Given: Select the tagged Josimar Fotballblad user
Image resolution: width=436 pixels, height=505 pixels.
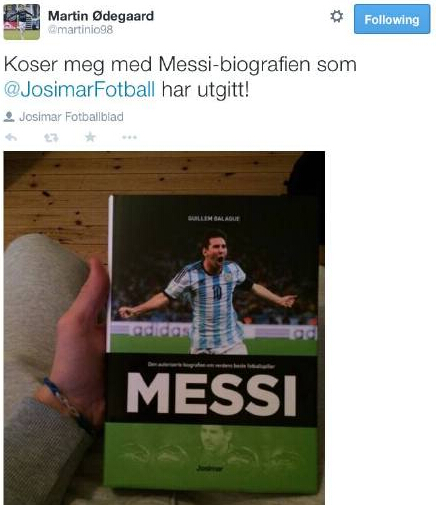Looking at the screenshot, I should click(x=71, y=117).
